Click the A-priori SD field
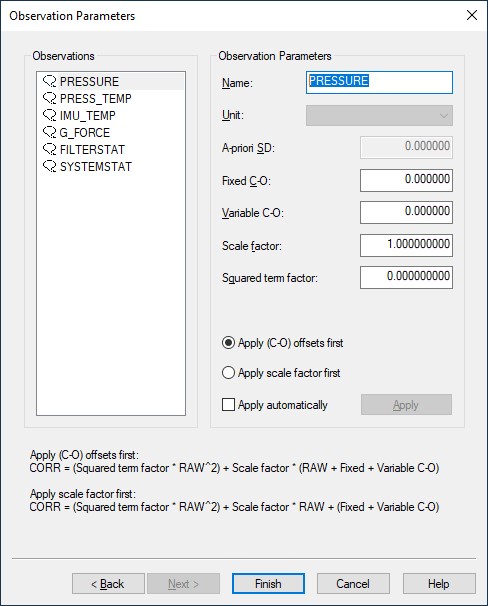The height and width of the screenshot is (606, 488). (406, 147)
